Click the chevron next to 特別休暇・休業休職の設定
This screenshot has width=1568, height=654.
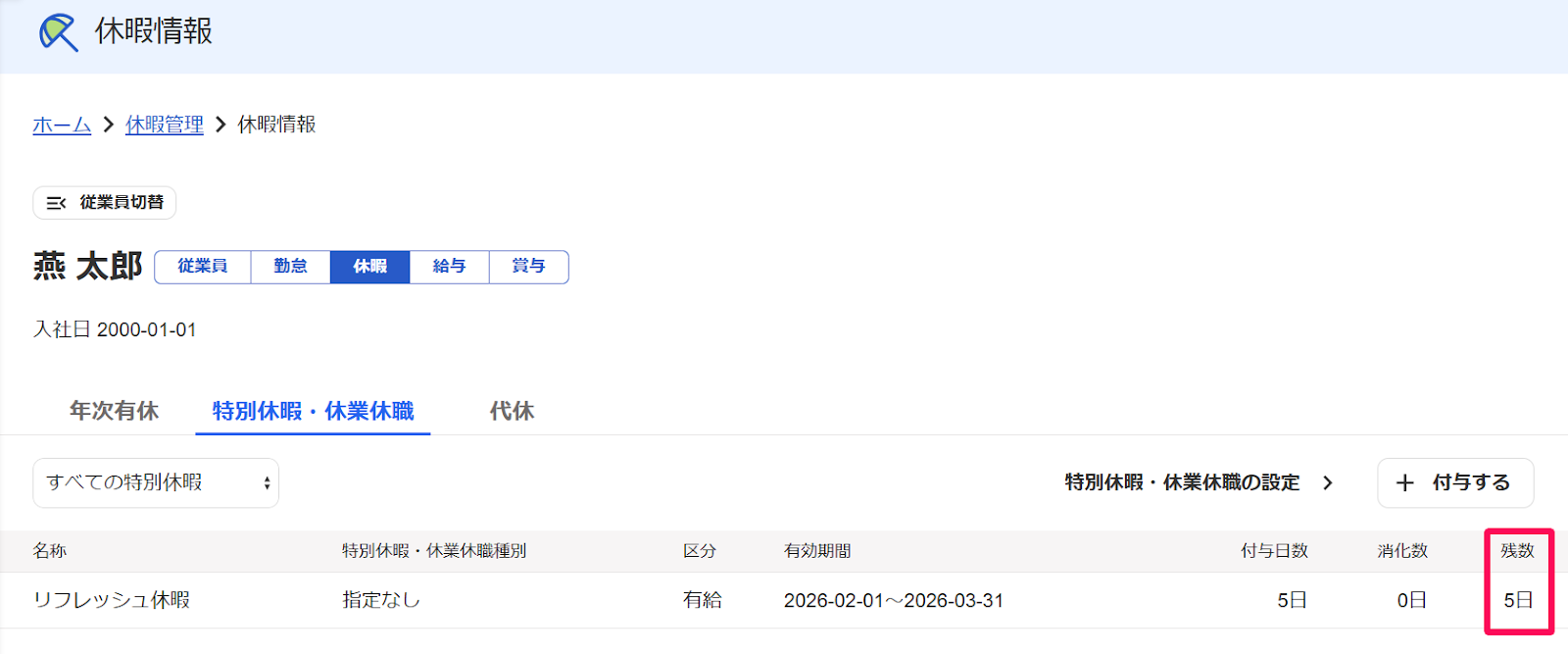coord(1328,482)
